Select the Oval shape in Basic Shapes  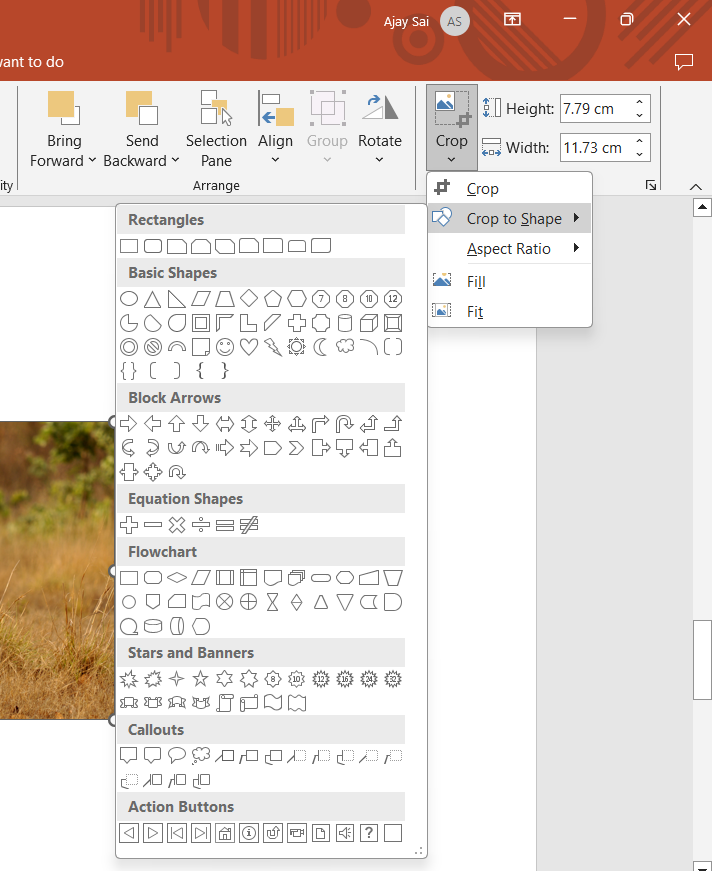click(x=129, y=298)
